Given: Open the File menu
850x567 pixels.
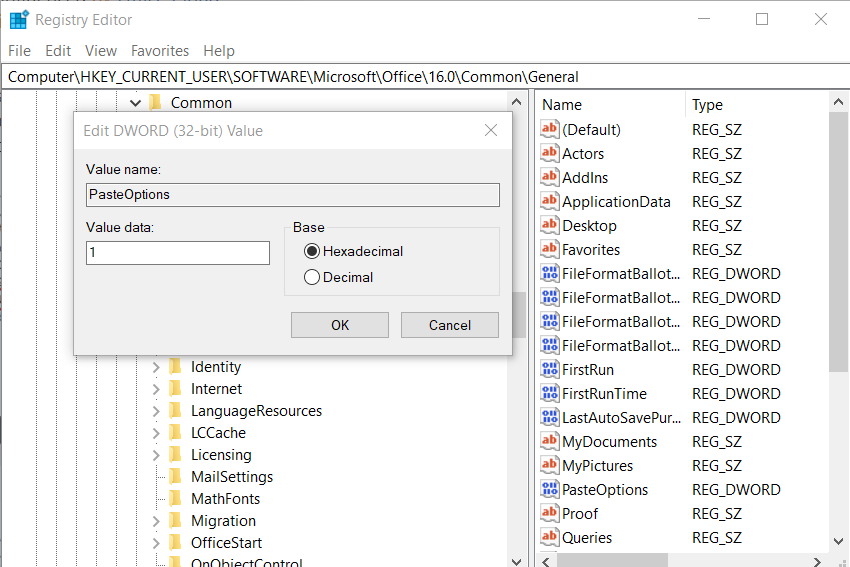Looking at the screenshot, I should point(20,50).
